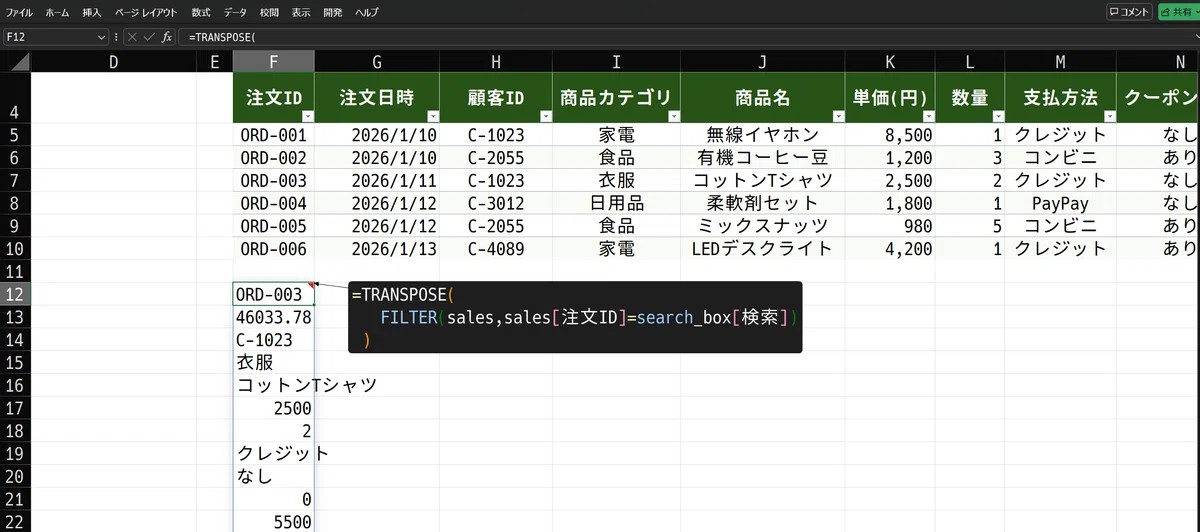This screenshot has width=1200, height=532.
Task: Click the result cell 5500
Action: 274,521
